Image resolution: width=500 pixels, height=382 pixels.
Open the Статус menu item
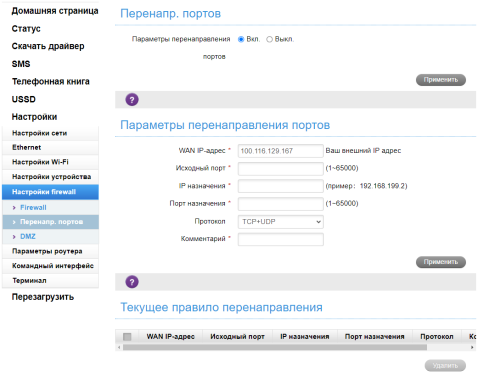pos(26,29)
